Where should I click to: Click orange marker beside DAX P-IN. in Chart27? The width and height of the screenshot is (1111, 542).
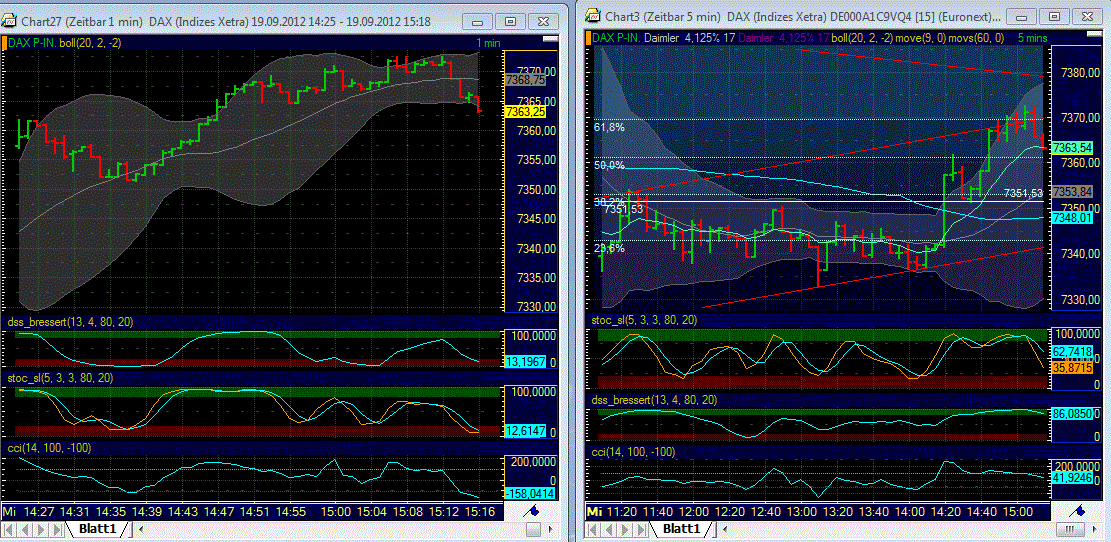(5, 43)
